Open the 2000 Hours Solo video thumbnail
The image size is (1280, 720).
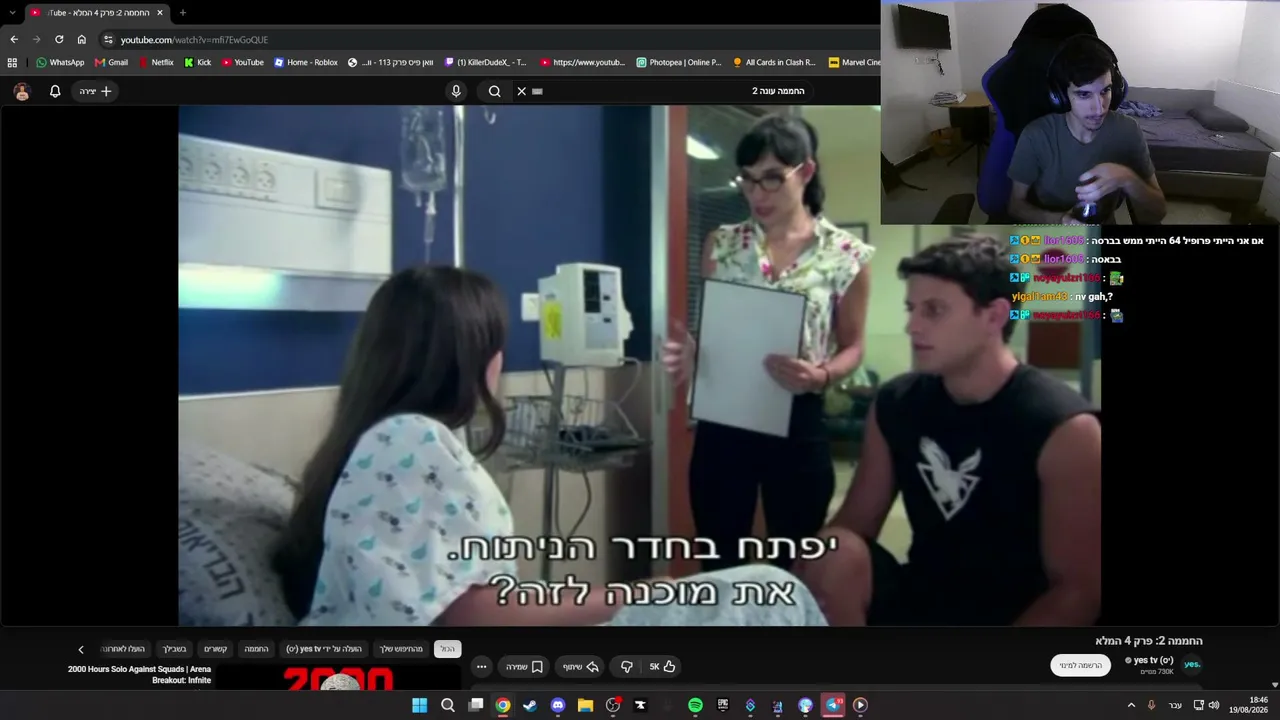pos(338,678)
